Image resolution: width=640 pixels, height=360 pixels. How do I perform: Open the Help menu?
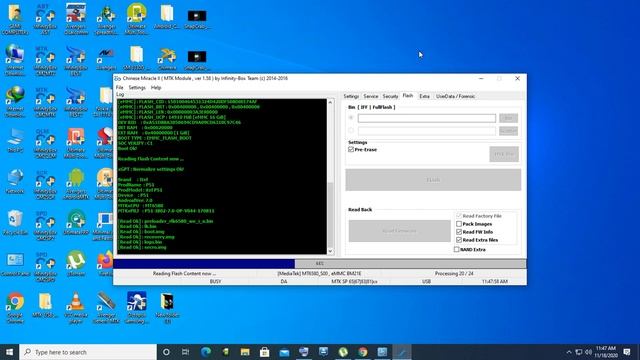[x=156, y=88]
